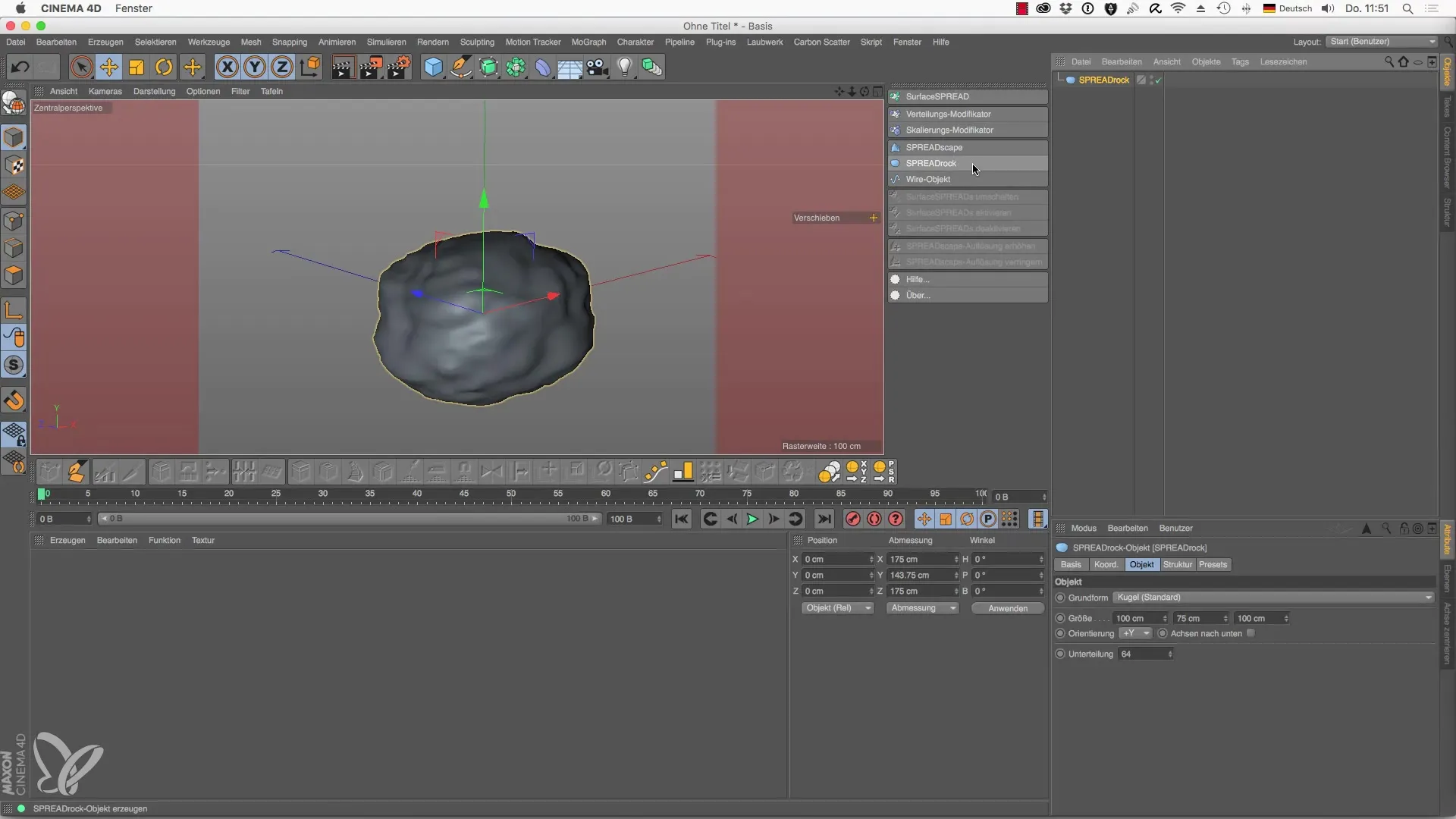Toggle Y axis lock

pos(255,67)
